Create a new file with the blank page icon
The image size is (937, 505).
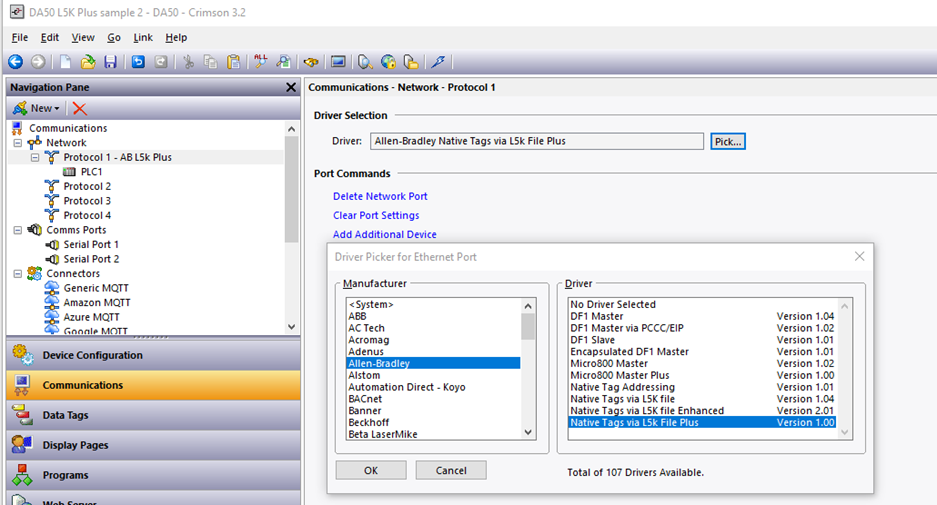[x=66, y=62]
